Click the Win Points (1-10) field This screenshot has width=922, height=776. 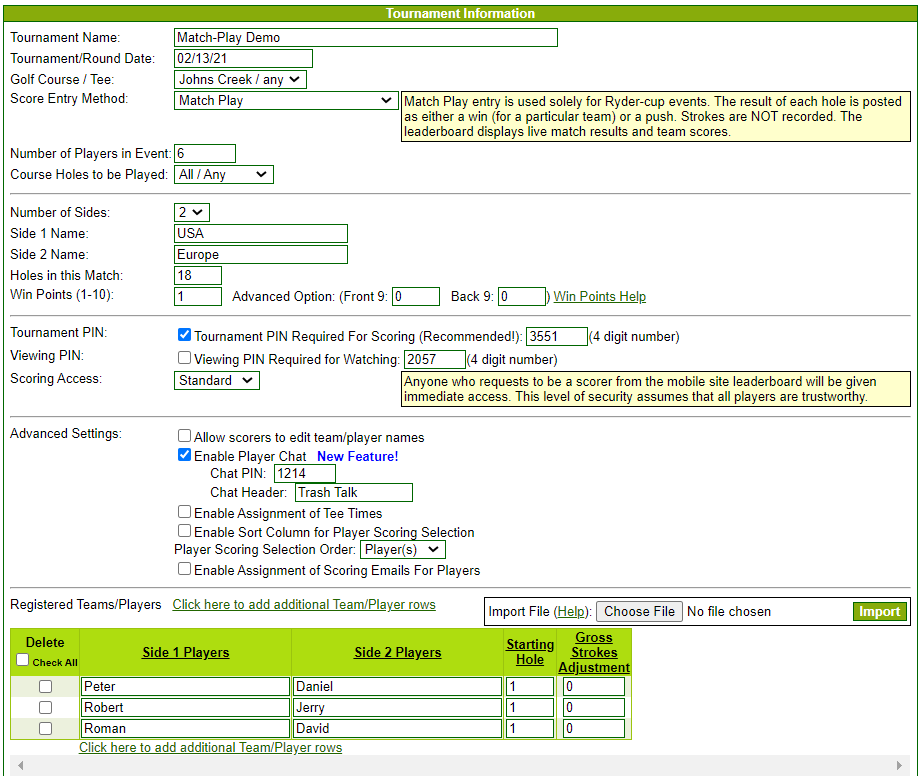coord(198,297)
